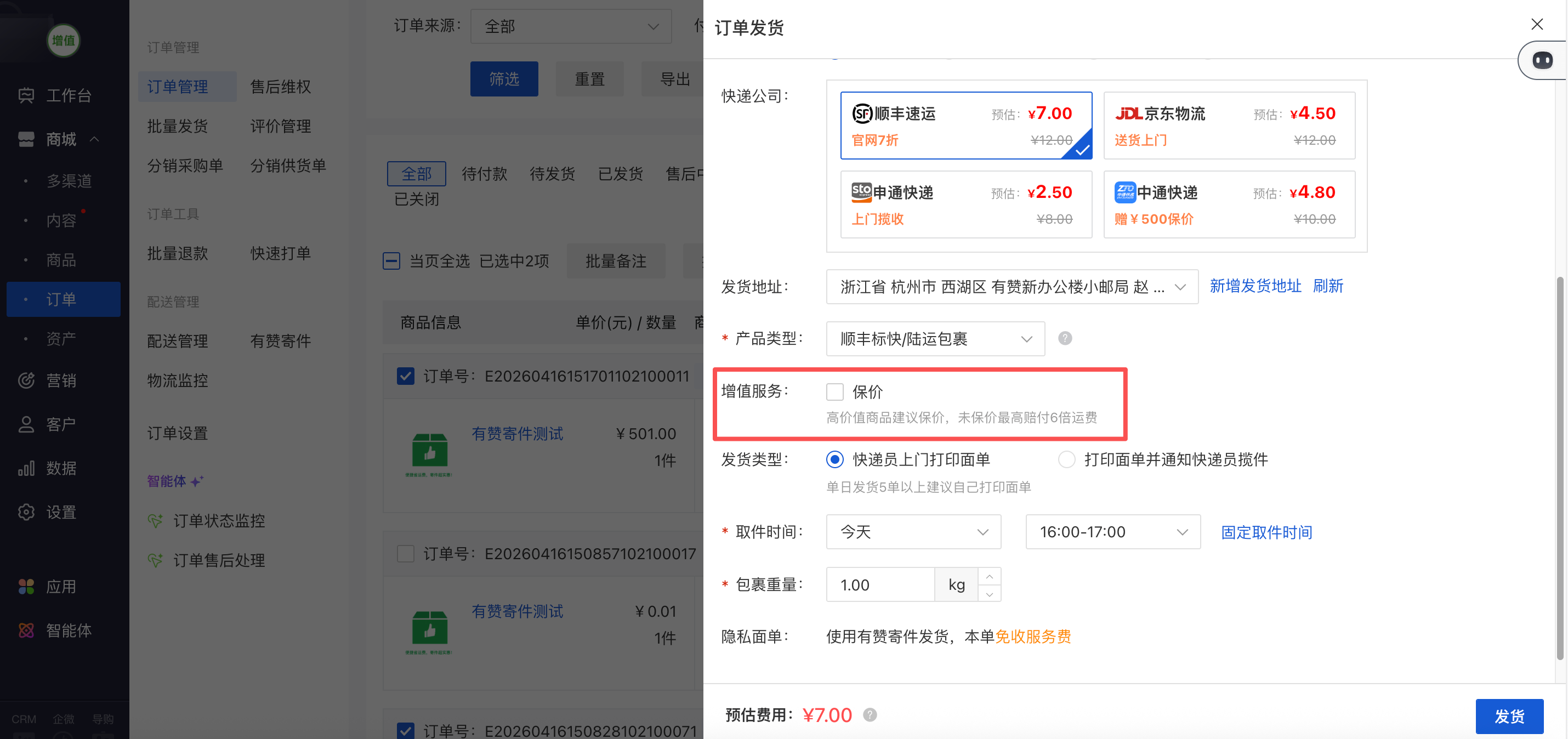This screenshot has height=739, width=1568.
Task: Open 应用 apps icon in the sidebar
Action: [26, 586]
